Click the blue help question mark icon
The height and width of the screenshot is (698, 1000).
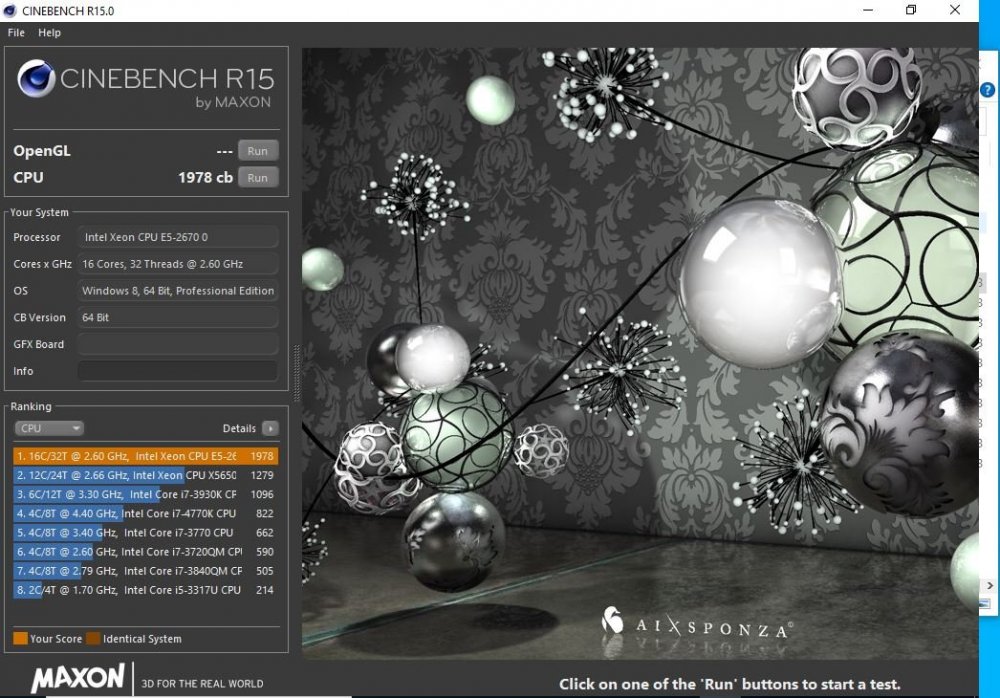pyautogui.click(x=987, y=90)
